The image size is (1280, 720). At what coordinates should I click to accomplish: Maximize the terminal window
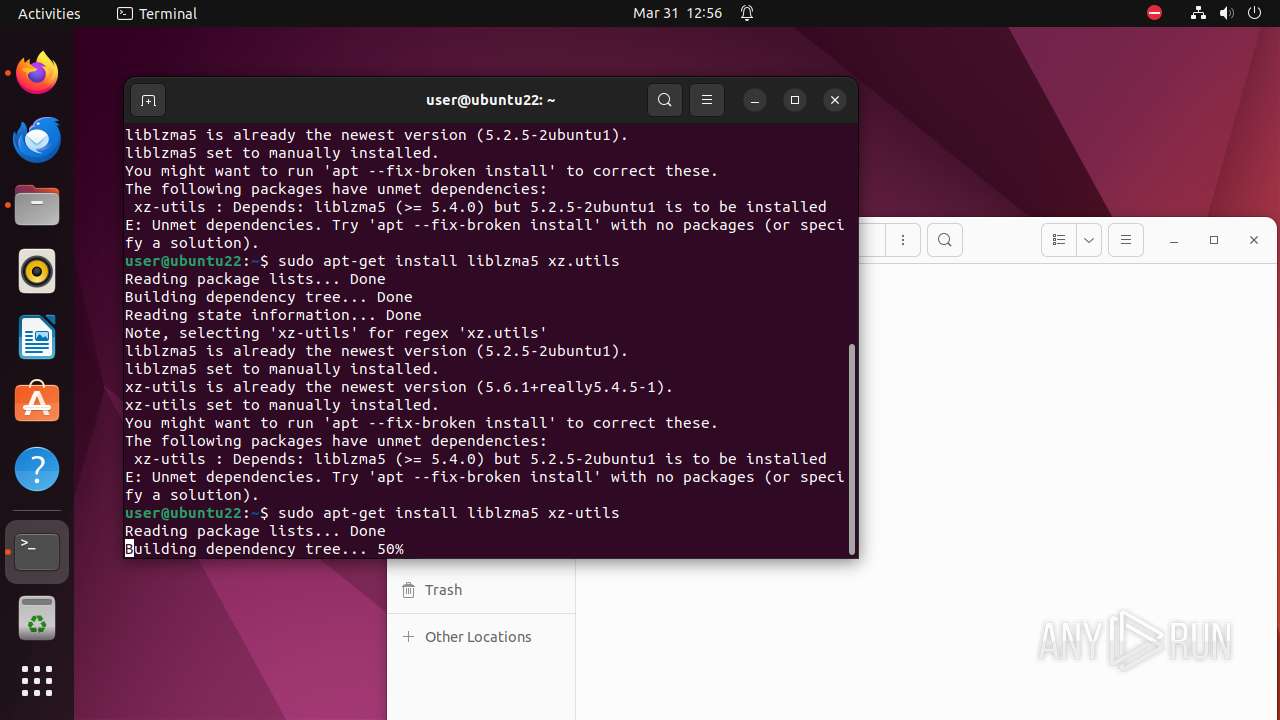coord(795,100)
